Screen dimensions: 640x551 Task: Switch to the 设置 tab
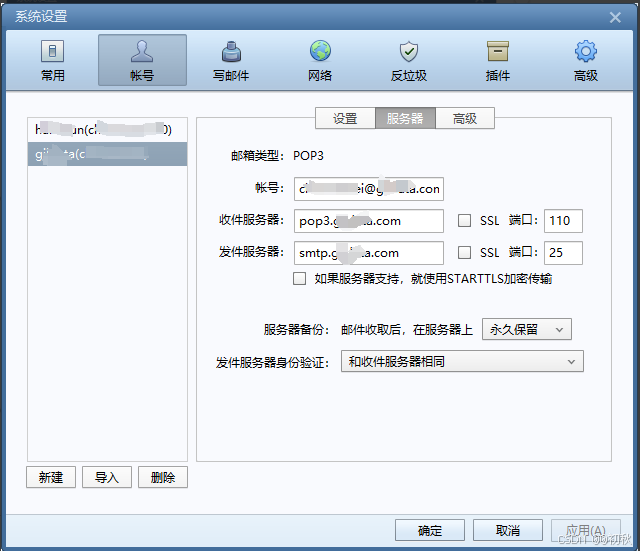345,118
